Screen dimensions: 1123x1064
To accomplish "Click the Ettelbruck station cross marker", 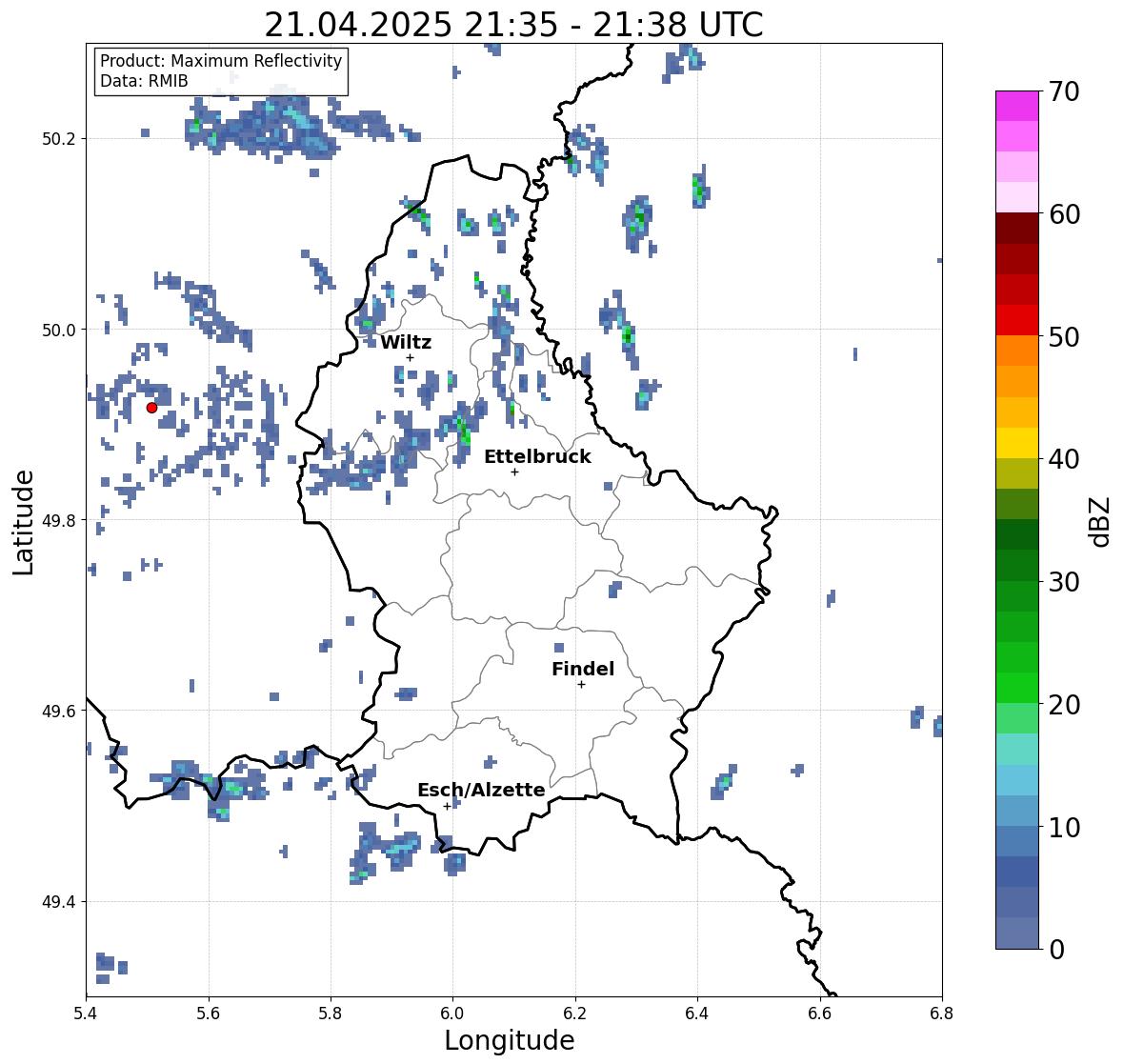I will pos(514,472).
